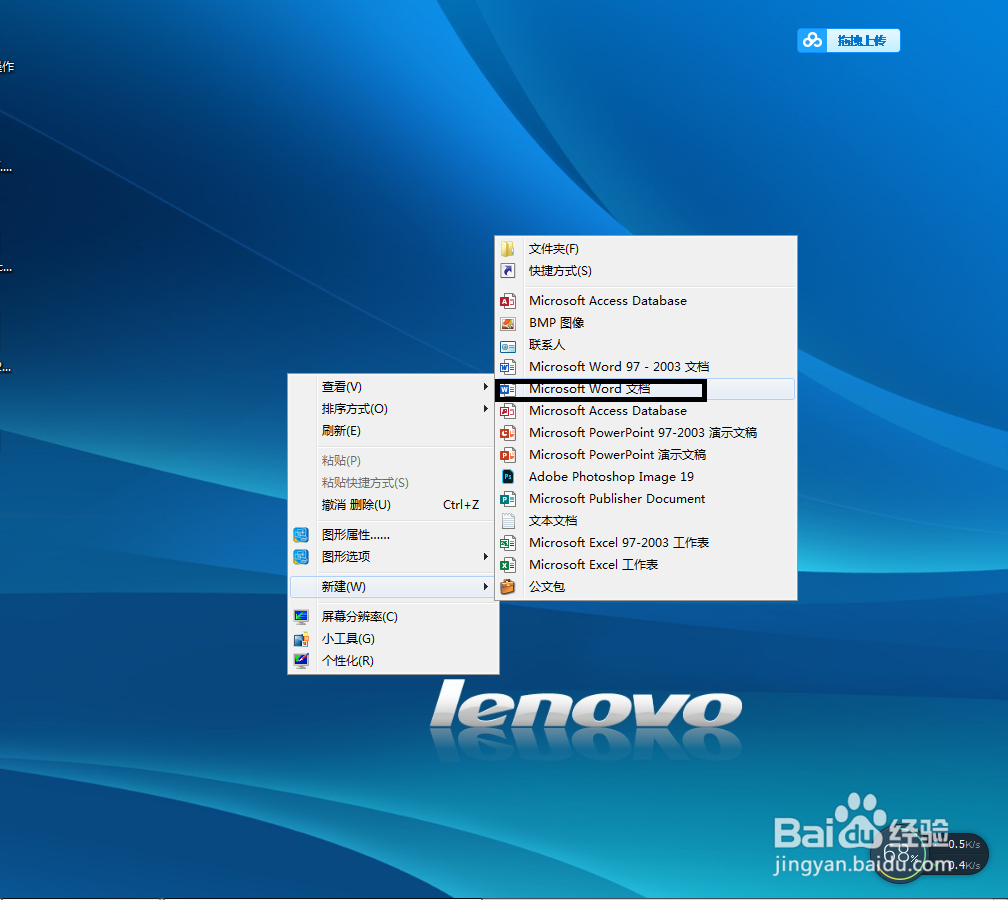
Task: Select Microsoft Word 97 - 2003 文档
Action: tap(645, 367)
